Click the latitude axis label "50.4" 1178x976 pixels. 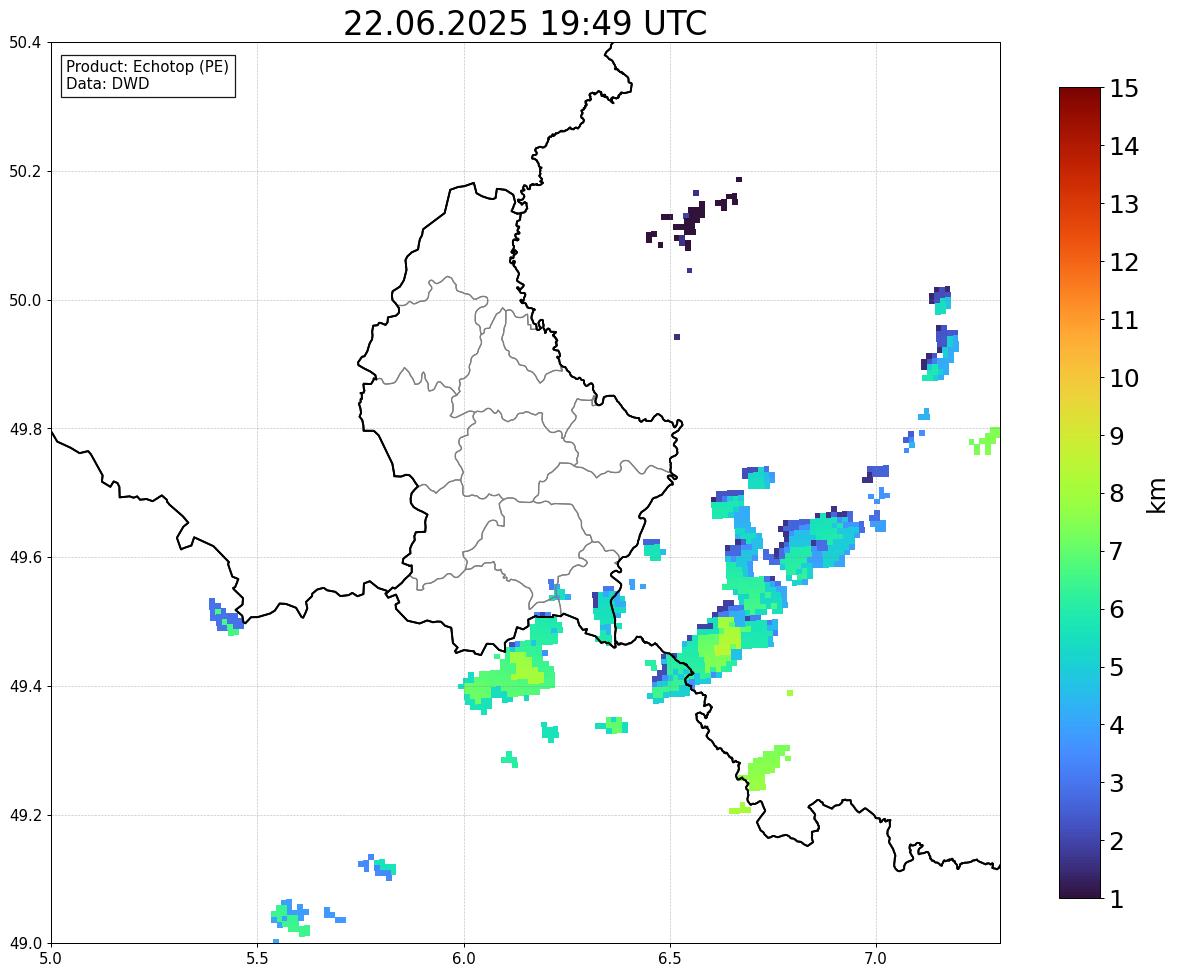25,43
